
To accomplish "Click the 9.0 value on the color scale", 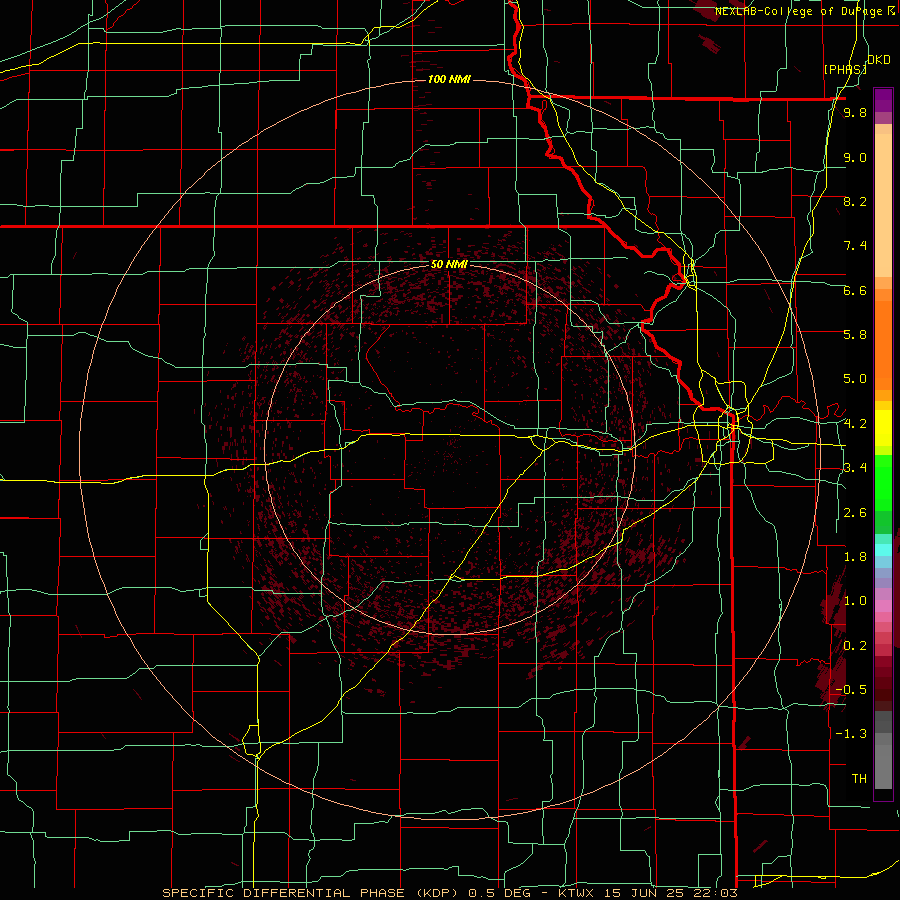I will click(x=855, y=157).
